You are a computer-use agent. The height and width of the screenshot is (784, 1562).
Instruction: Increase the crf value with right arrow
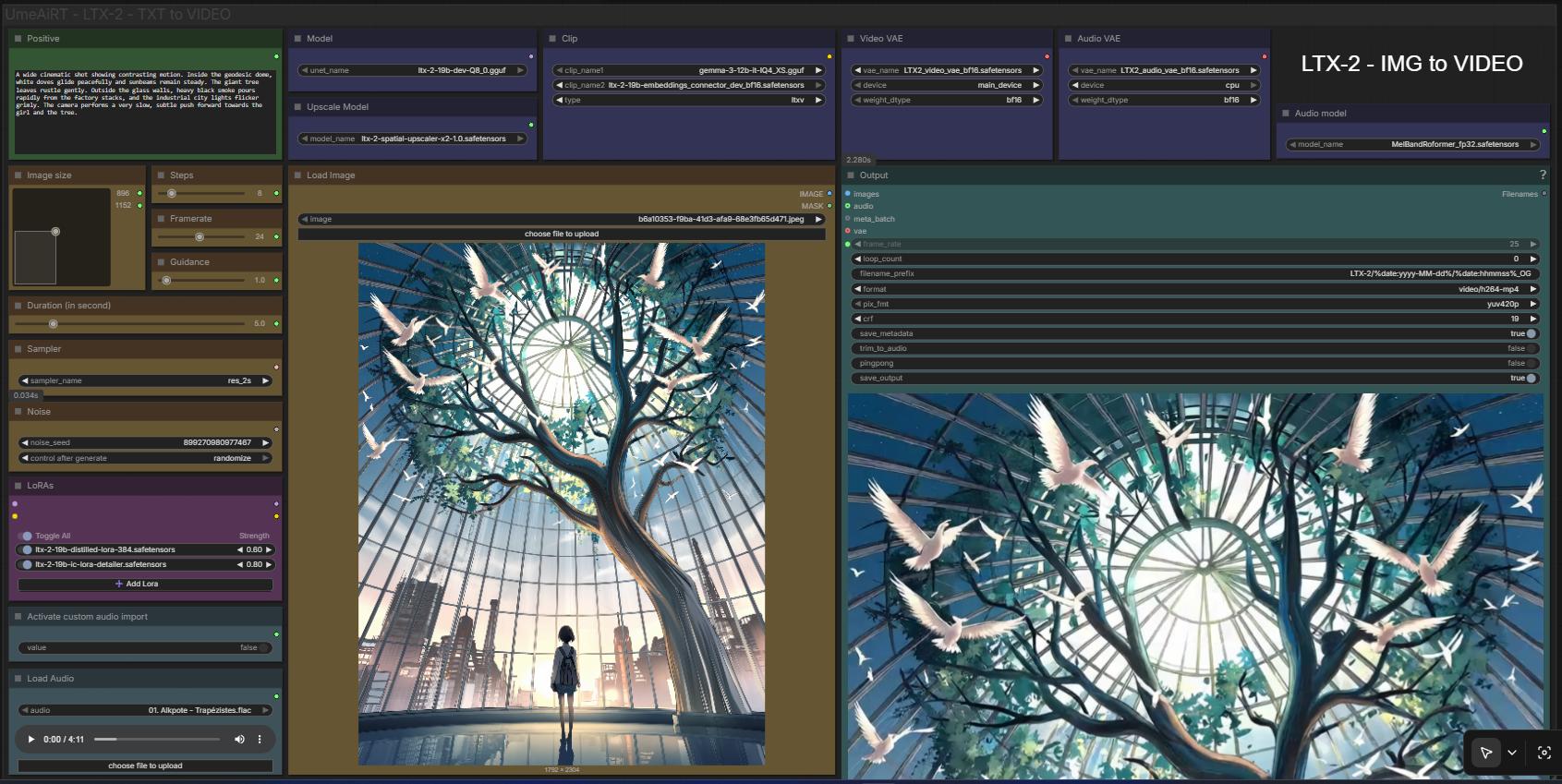tap(1533, 319)
